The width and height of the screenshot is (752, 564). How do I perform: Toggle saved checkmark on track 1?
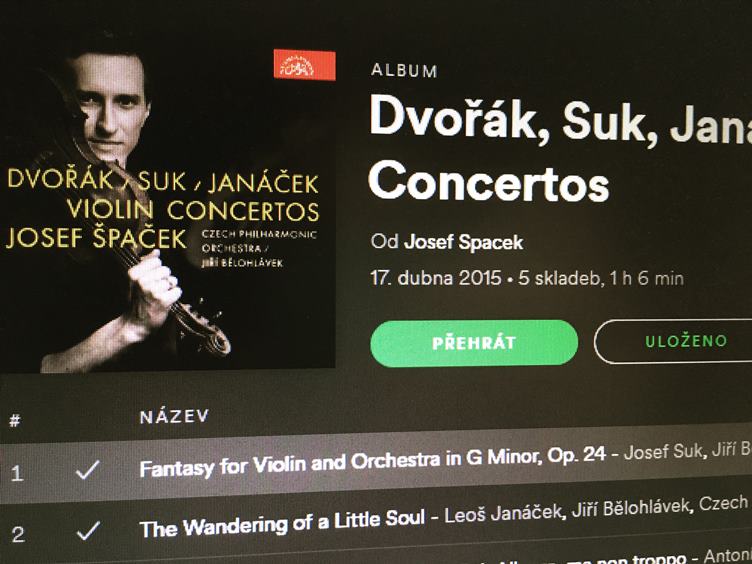[x=88, y=470]
